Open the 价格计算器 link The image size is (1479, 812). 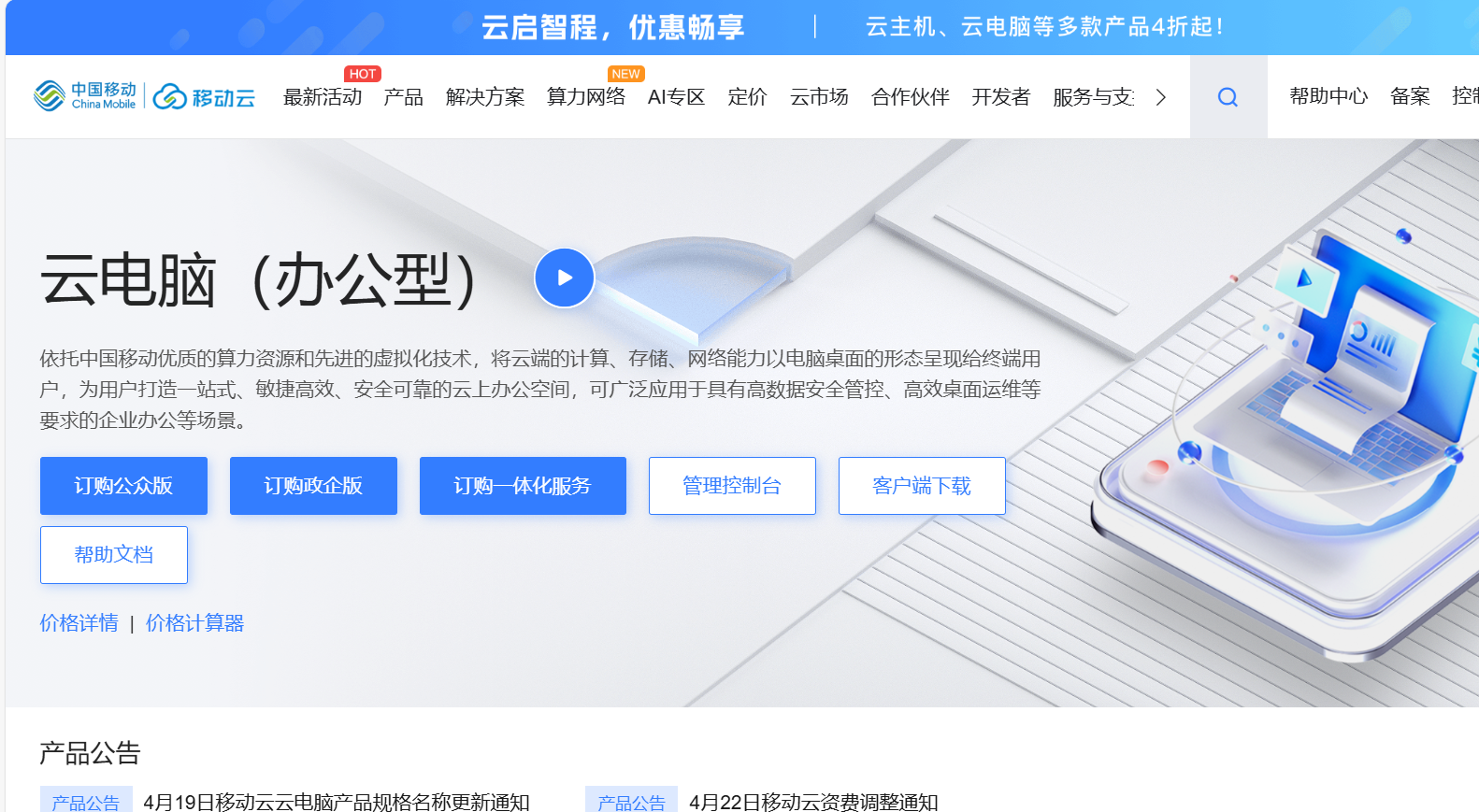tap(194, 623)
